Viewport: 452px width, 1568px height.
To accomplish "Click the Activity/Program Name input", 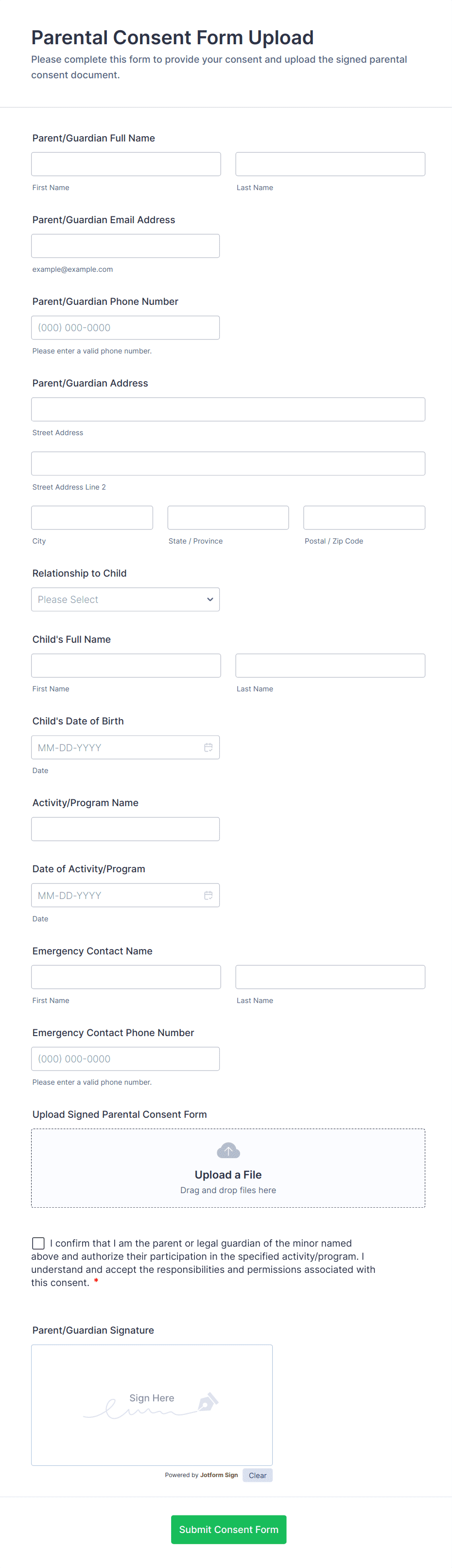I will tap(125, 828).
